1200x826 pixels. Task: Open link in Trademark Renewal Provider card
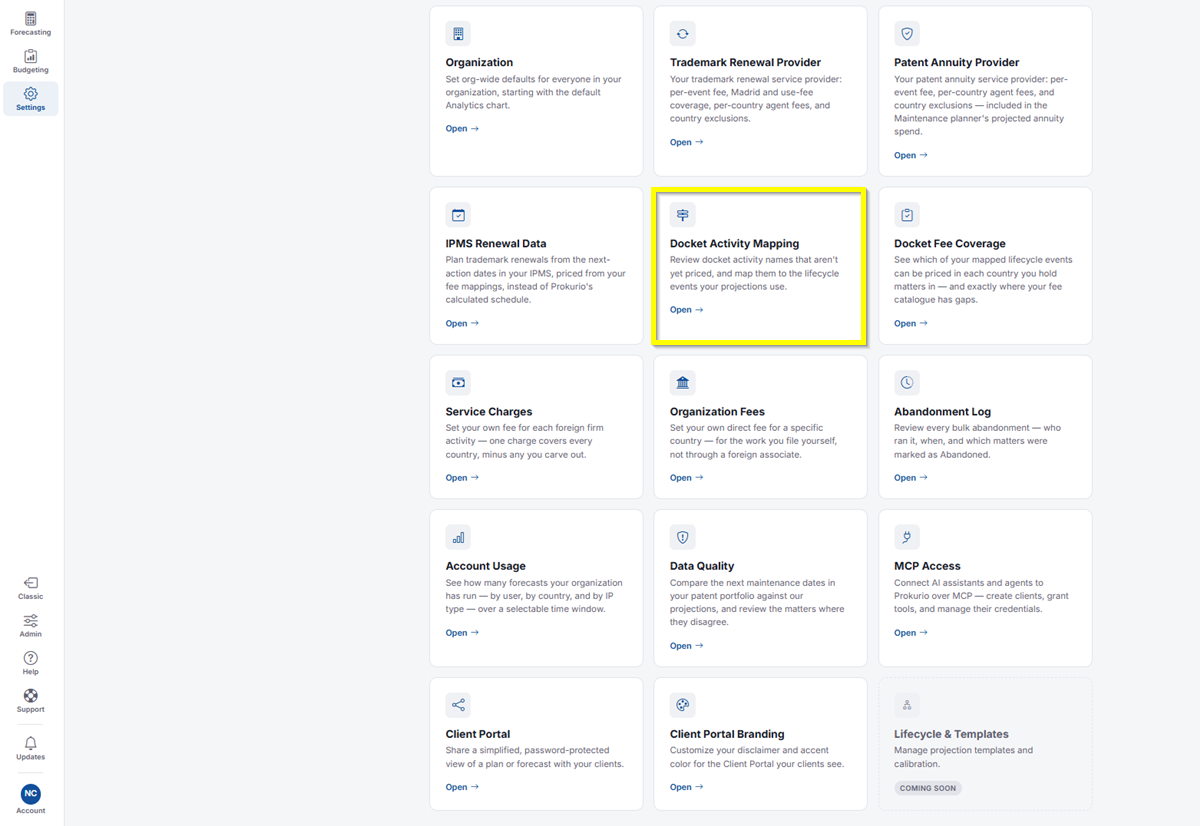pos(686,142)
